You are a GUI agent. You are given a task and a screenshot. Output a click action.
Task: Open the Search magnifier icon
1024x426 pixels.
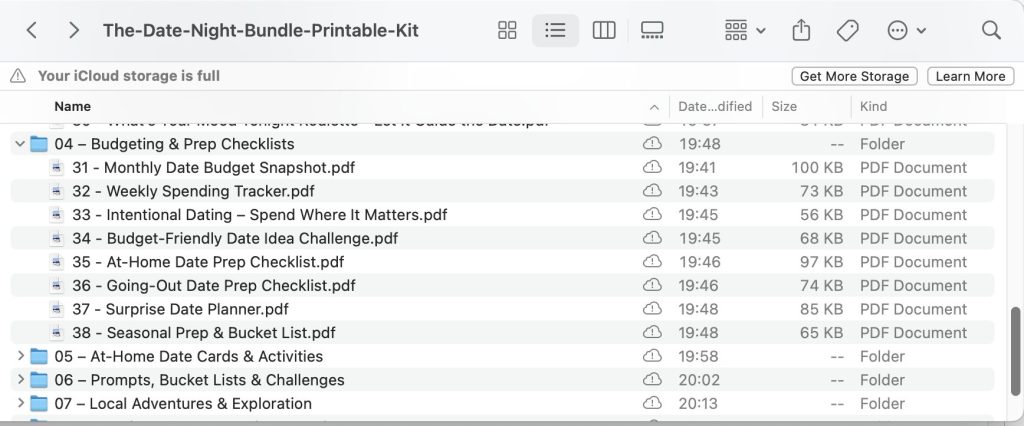pyautogui.click(x=991, y=30)
